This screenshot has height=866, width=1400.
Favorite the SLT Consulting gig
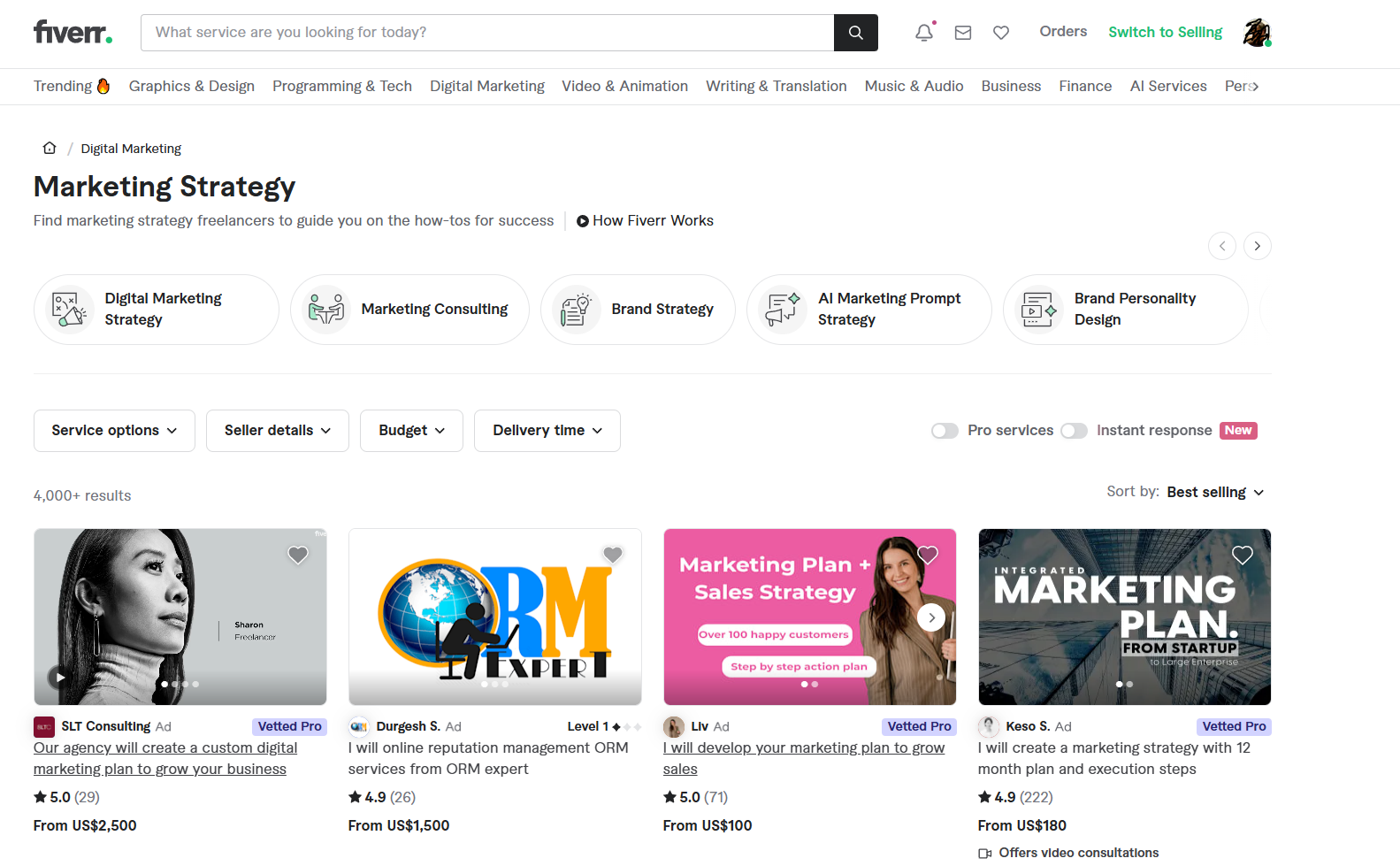pos(298,555)
